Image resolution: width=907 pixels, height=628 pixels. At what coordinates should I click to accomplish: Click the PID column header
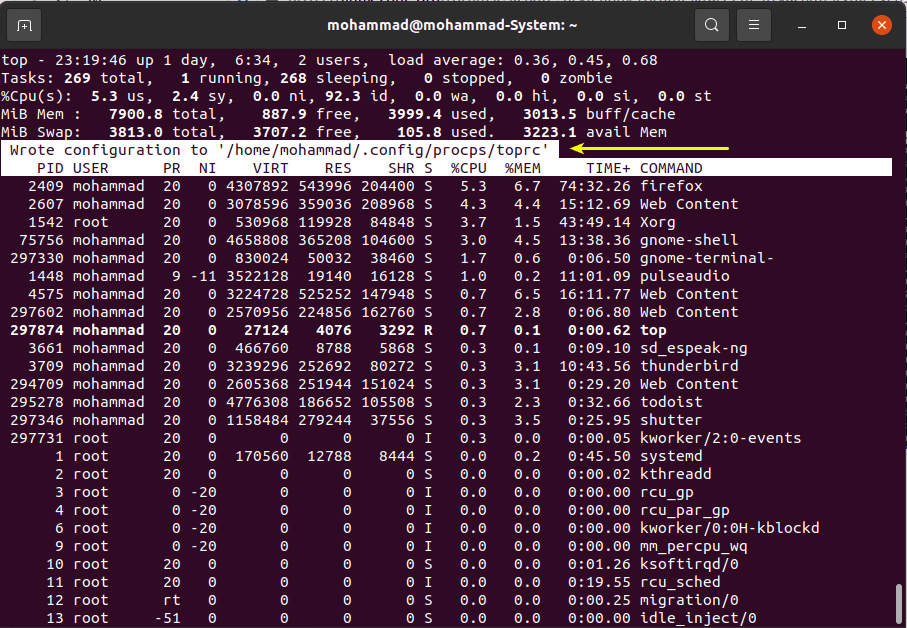[50, 168]
